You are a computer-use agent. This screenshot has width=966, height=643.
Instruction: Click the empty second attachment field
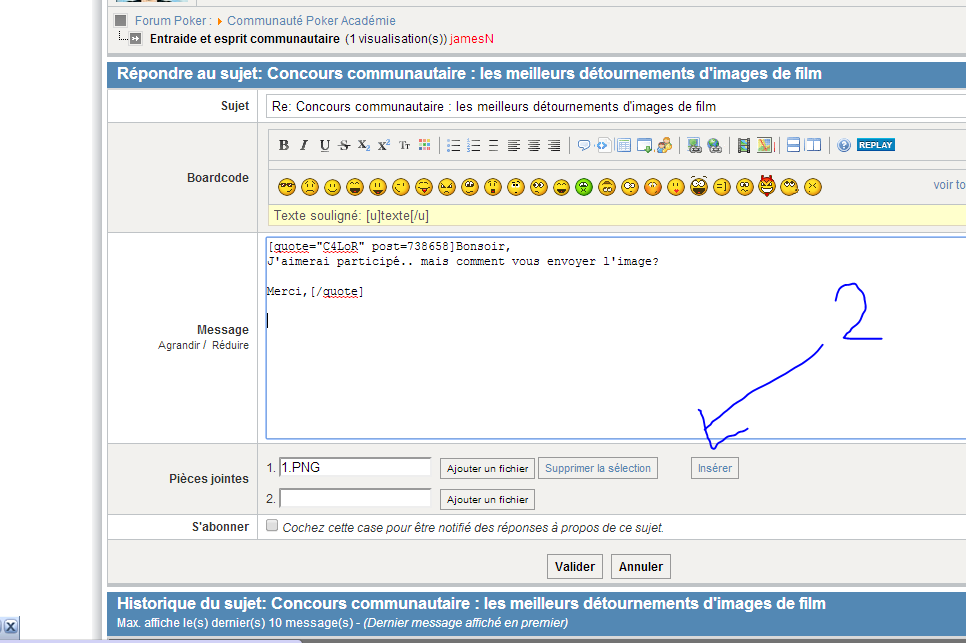355,498
